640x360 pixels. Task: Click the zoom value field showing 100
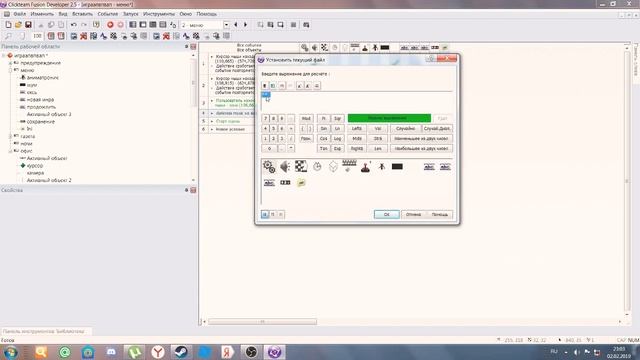coord(37,36)
